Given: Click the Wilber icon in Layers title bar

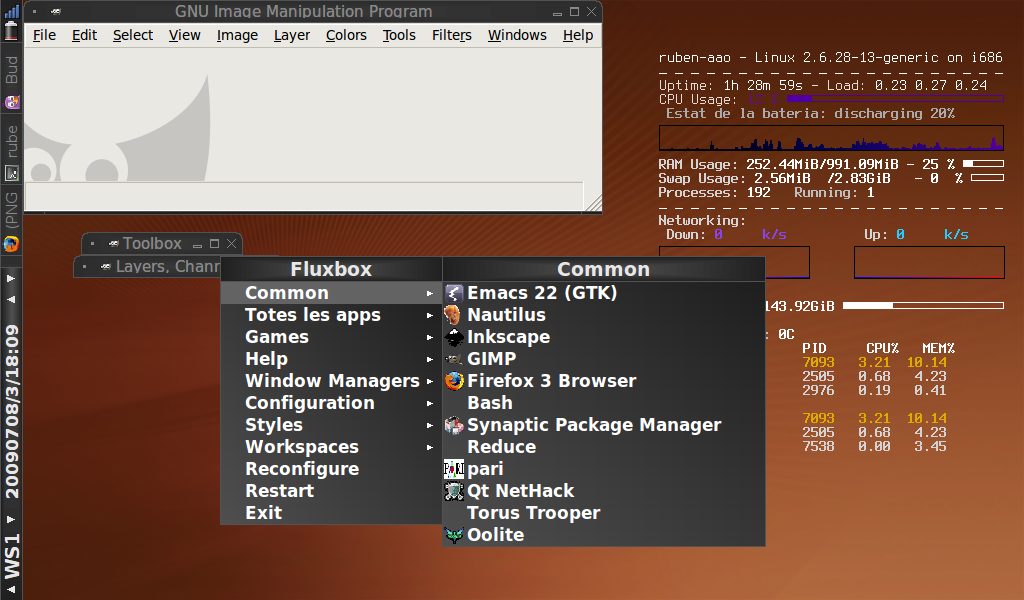Looking at the screenshot, I should pyautogui.click(x=106, y=266).
